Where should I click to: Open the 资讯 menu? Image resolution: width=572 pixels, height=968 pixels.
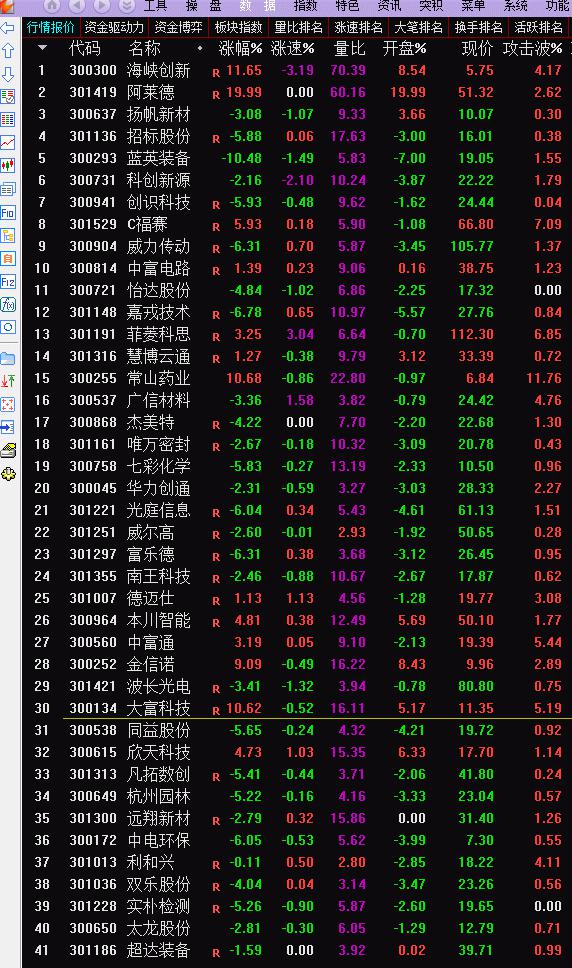pos(389,6)
